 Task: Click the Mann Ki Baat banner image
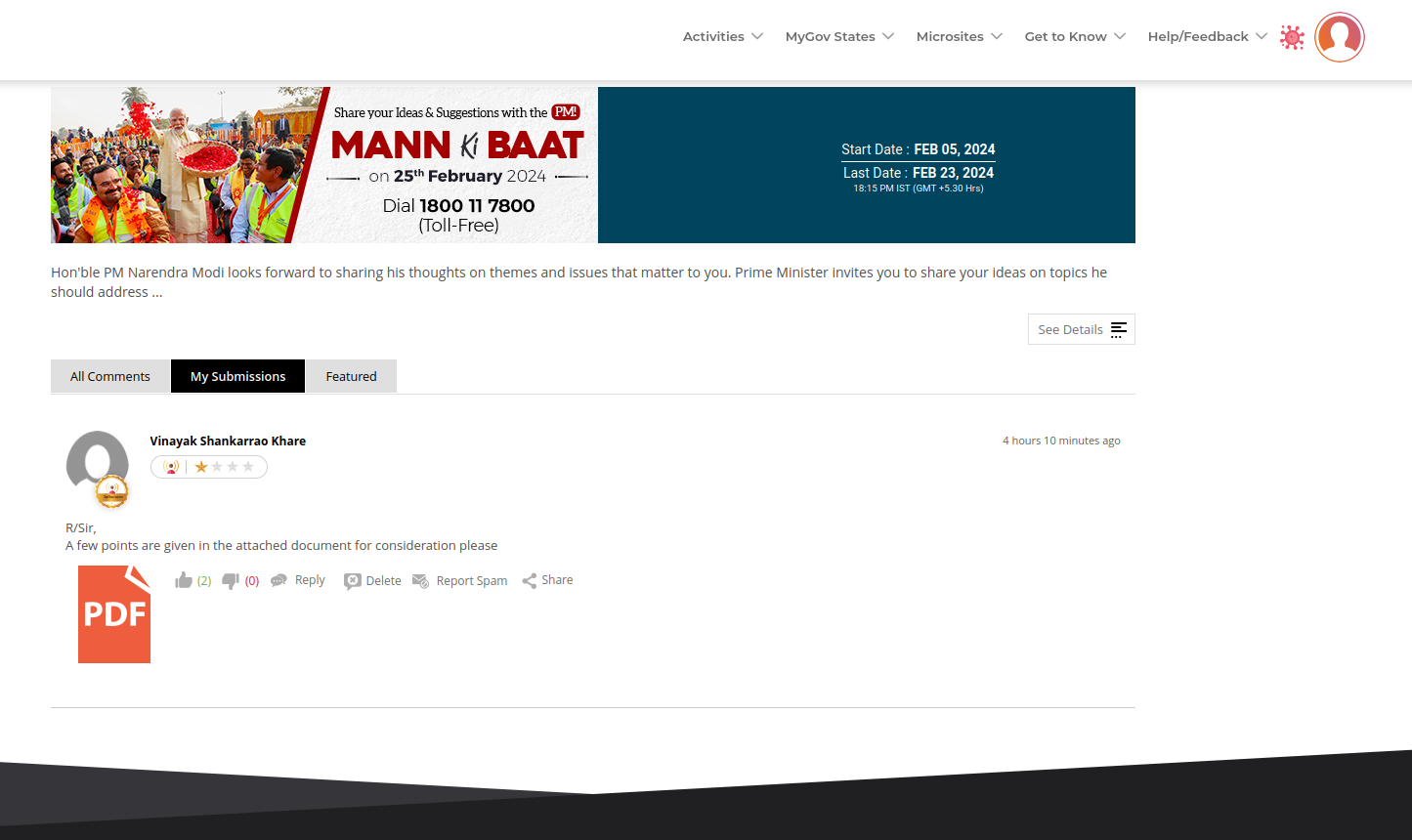click(324, 165)
